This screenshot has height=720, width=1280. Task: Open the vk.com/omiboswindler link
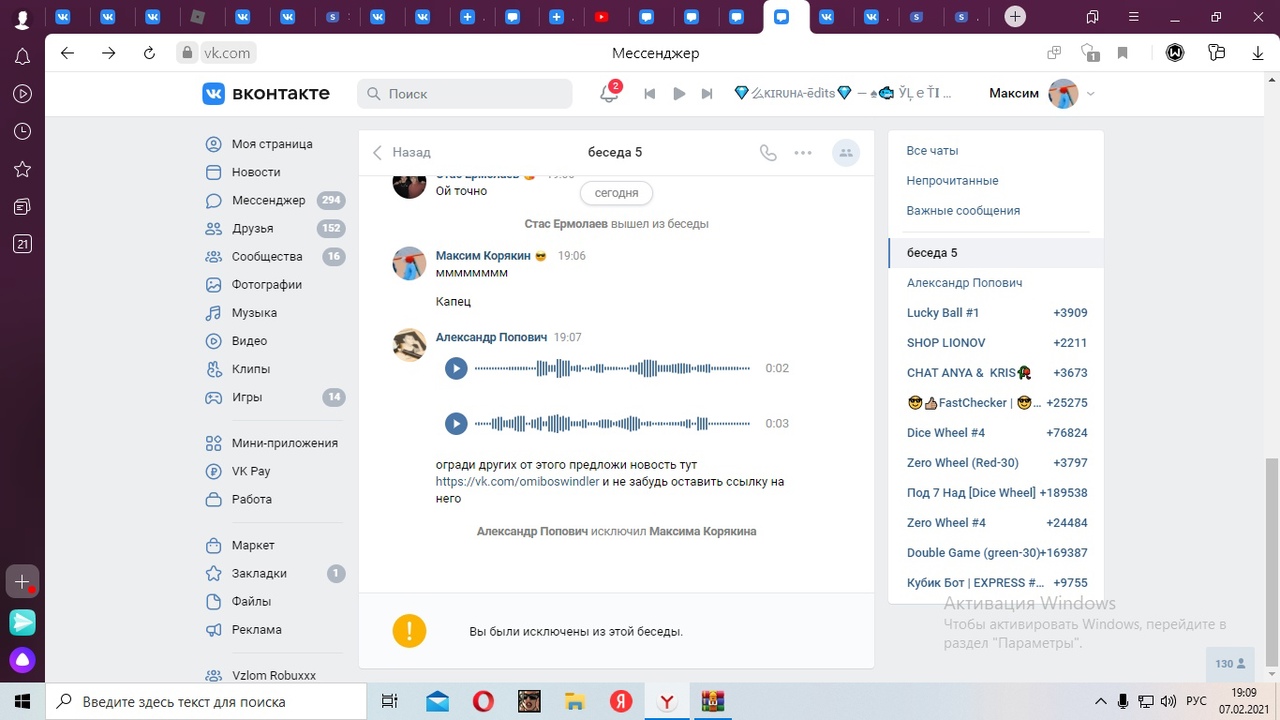pyautogui.click(x=517, y=481)
